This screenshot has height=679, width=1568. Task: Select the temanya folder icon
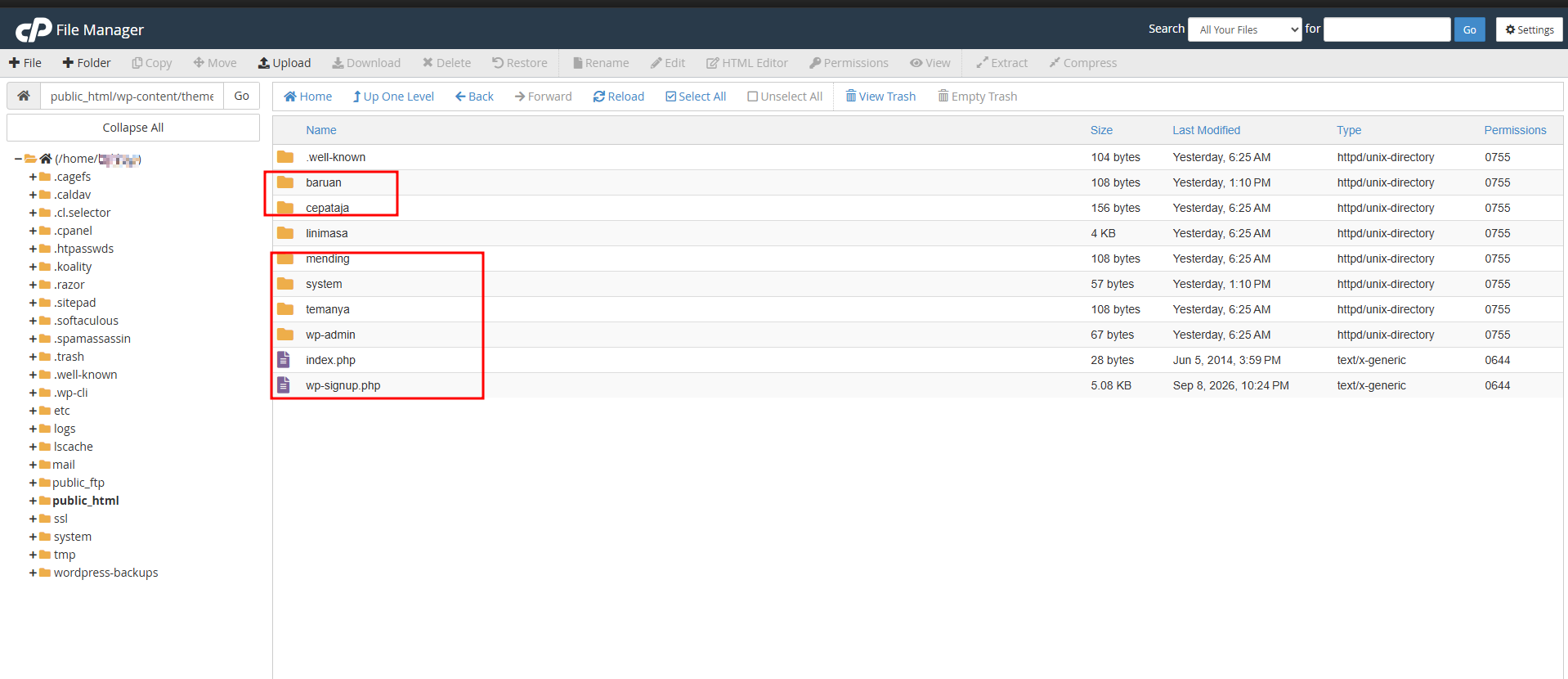pyautogui.click(x=285, y=309)
